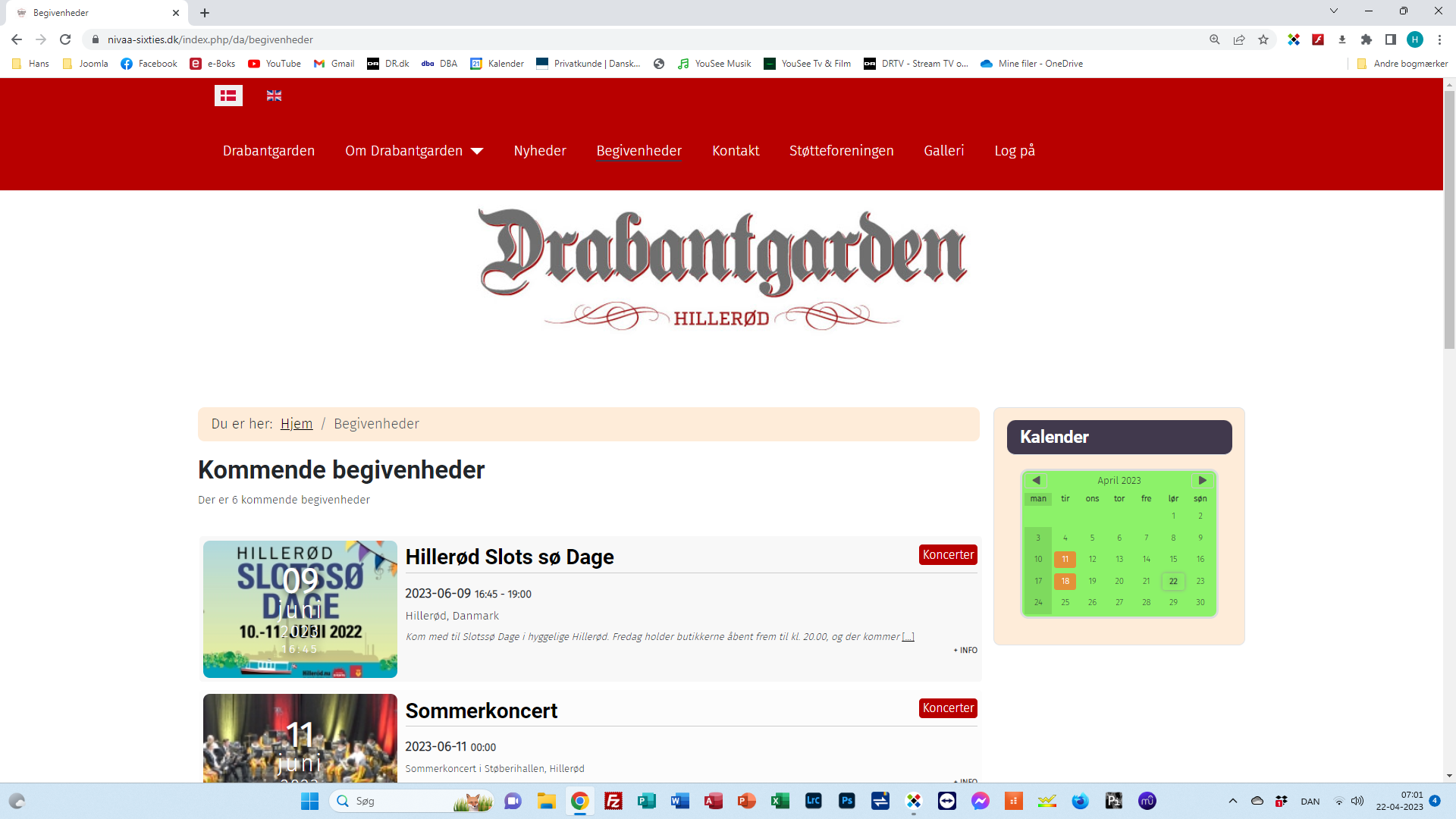
Task: Expand the [...] read-more link in description
Action: coord(908,636)
